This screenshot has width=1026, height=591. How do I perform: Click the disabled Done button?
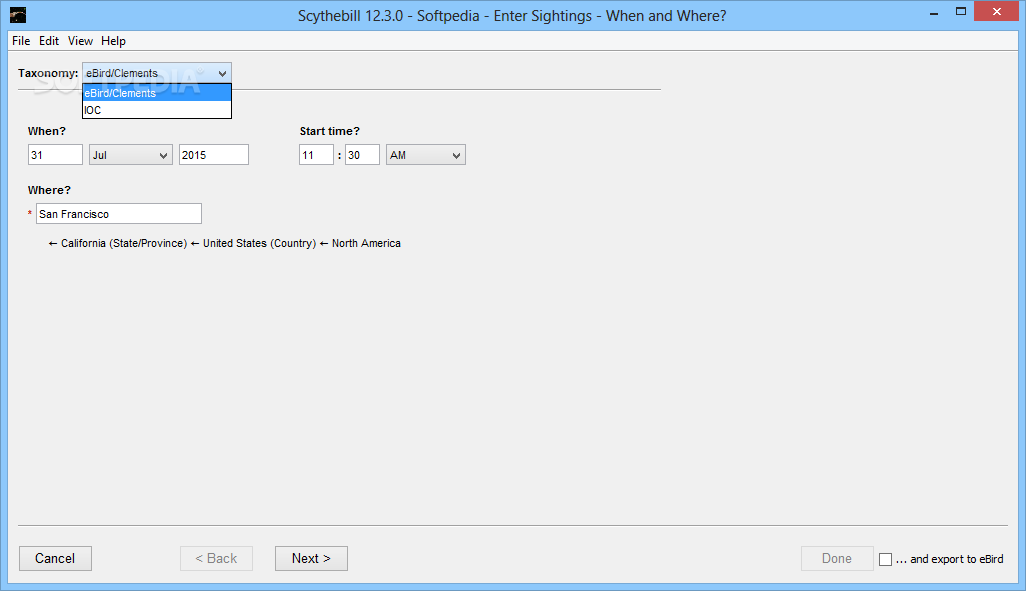click(x=837, y=558)
